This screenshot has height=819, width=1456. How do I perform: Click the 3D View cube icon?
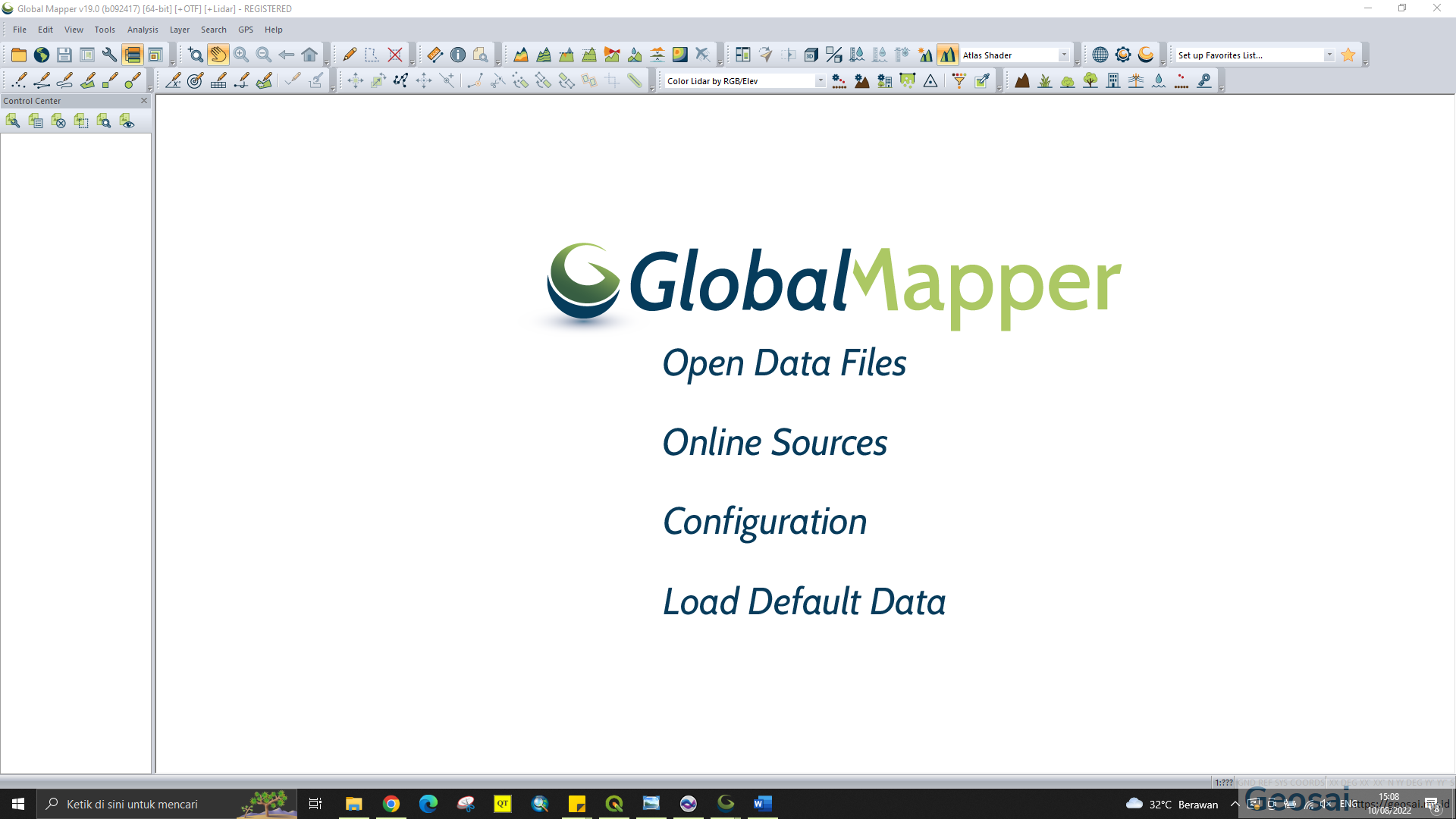pos(811,55)
